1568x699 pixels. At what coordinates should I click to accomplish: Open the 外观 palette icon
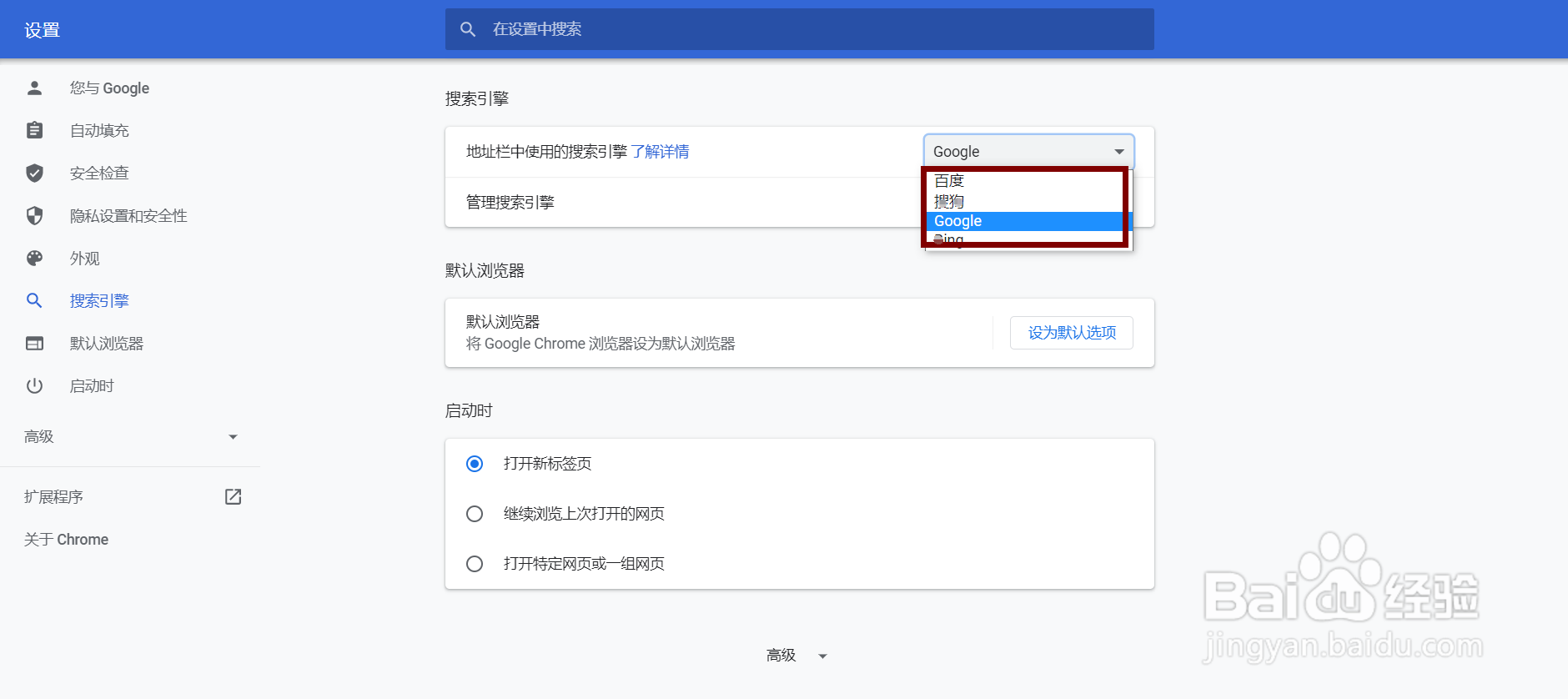click(x=34, y=258)
